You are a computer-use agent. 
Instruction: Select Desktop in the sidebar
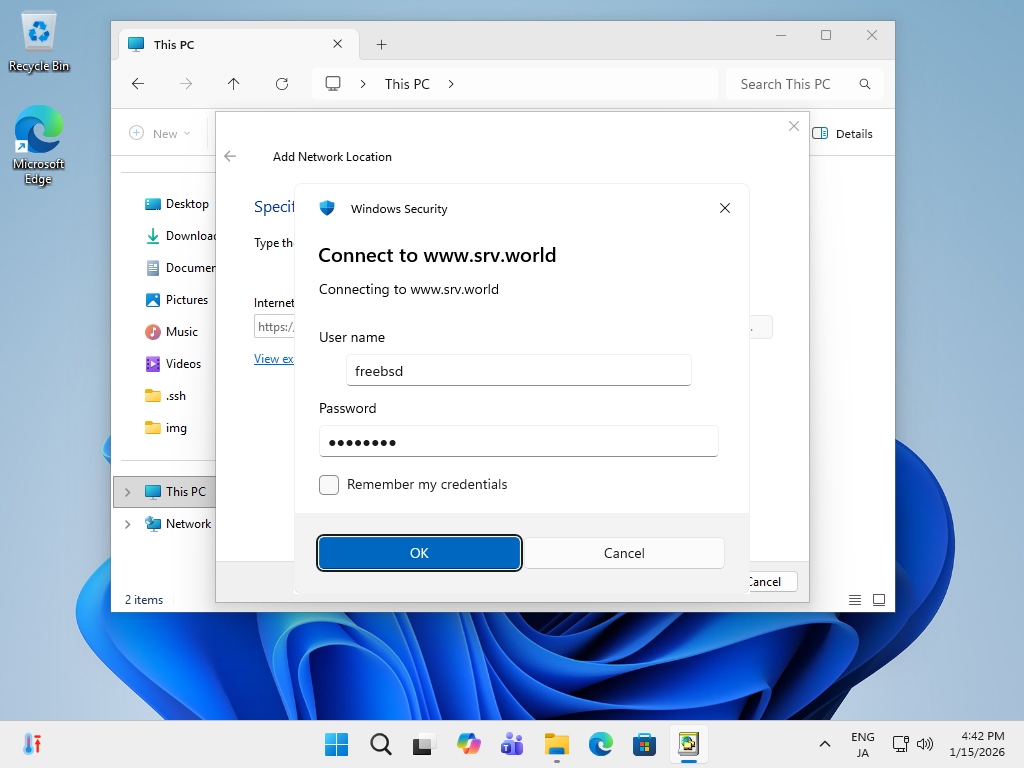pyautogui.click(x=177, y=204)
